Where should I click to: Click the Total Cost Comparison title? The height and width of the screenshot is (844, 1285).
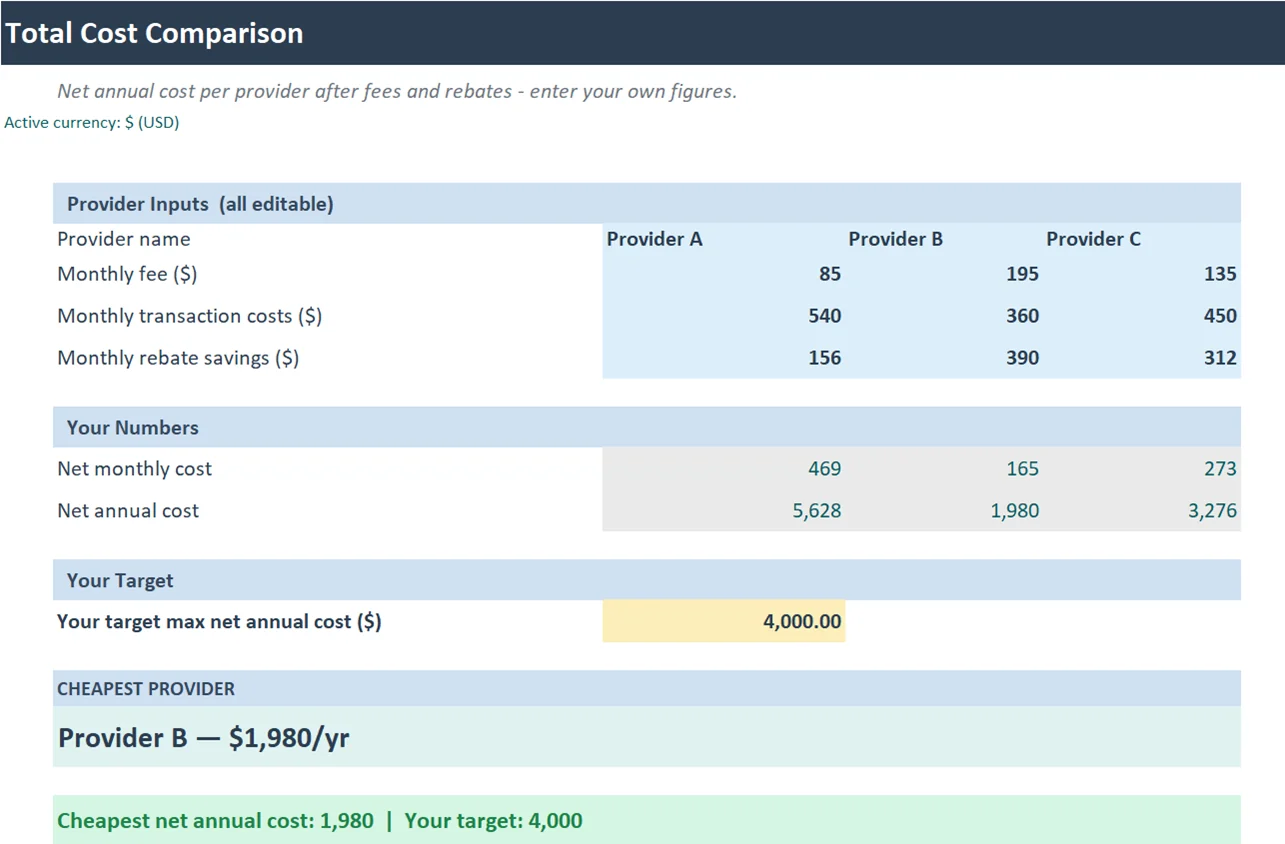coord(154,33)
